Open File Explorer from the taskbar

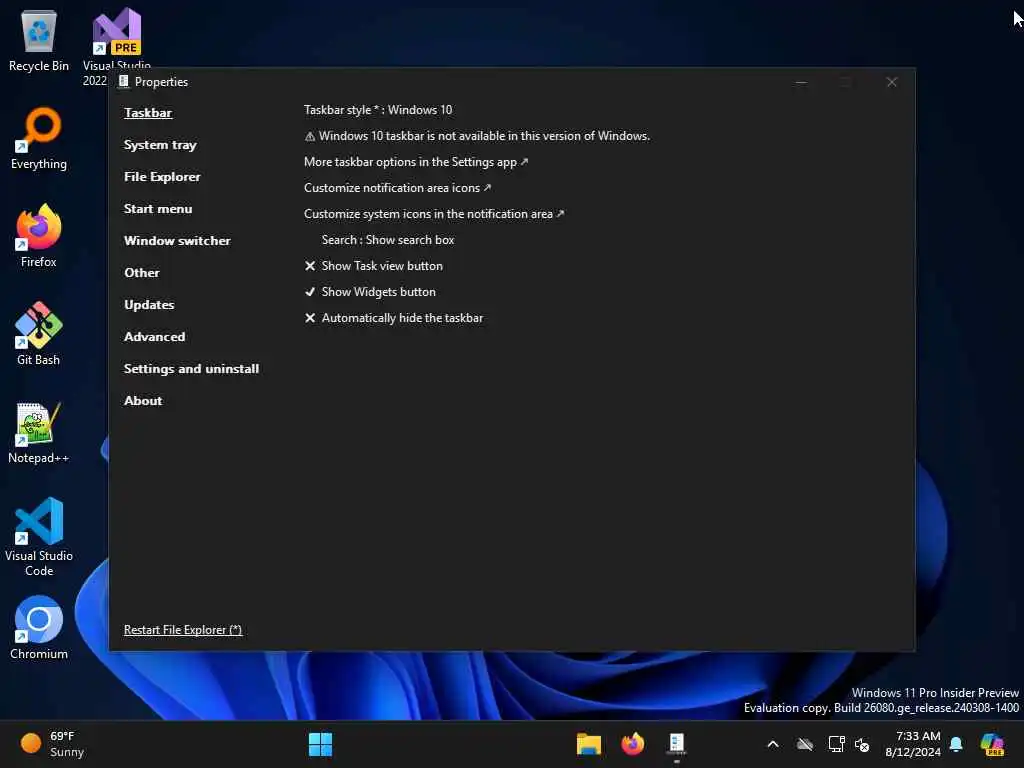click(588, 744)
